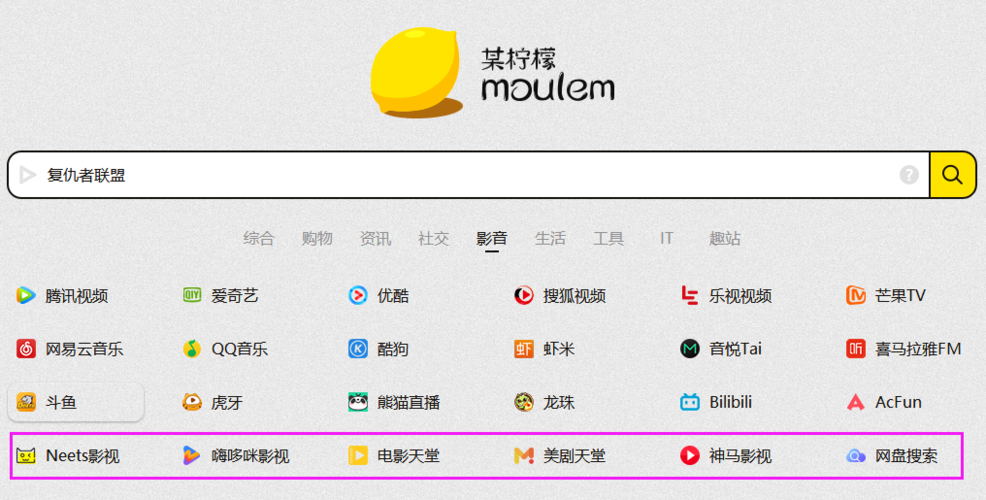The image size is (986, 500).
Task: Click the 美剧天堂 M icon
Action: point(524,455)
